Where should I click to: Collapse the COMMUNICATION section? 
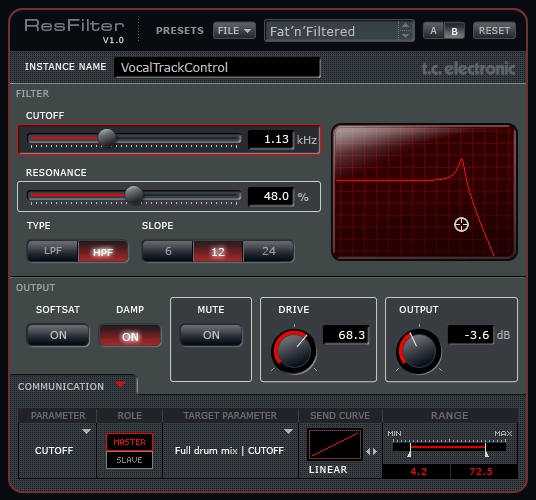pyautogui.click(x=120, y=385)
